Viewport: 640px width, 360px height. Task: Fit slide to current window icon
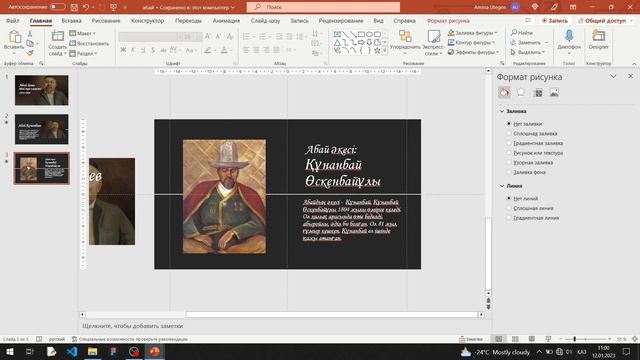click(x=634, y=339)
